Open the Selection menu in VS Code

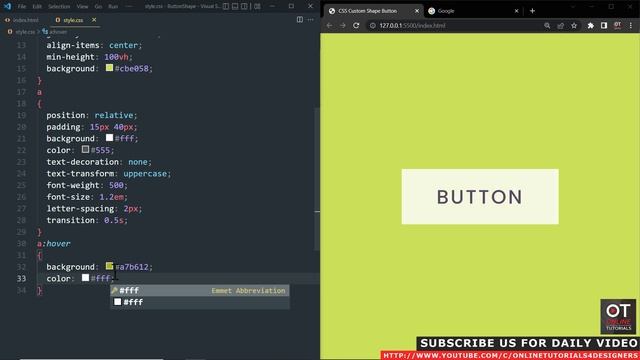tap(59, 7)
